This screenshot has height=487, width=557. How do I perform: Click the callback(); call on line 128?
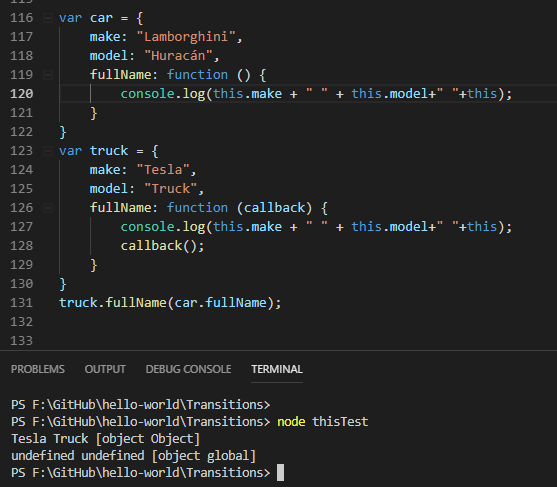[162, 246]
